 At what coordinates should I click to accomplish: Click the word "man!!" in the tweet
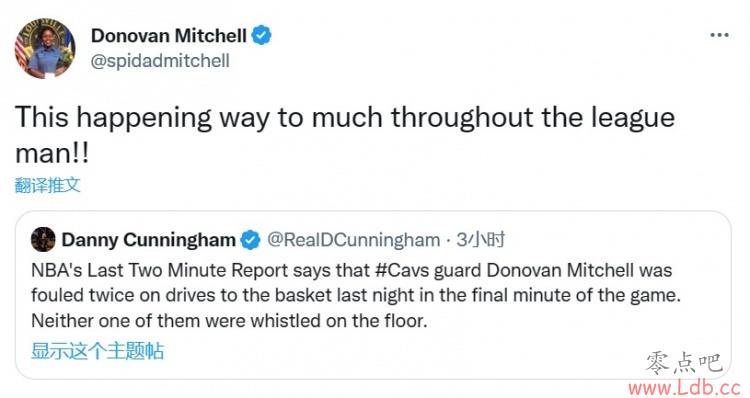click(52, 154)
